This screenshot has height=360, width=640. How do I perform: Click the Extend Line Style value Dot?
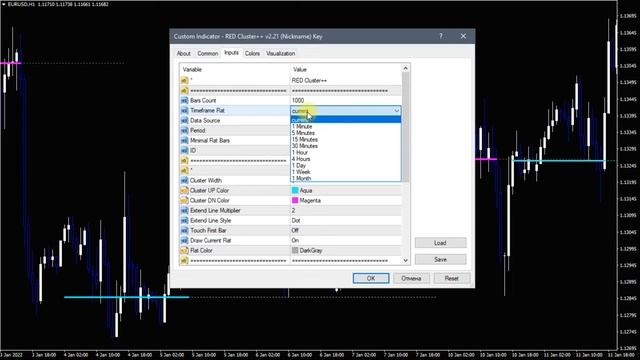[296, 220]
